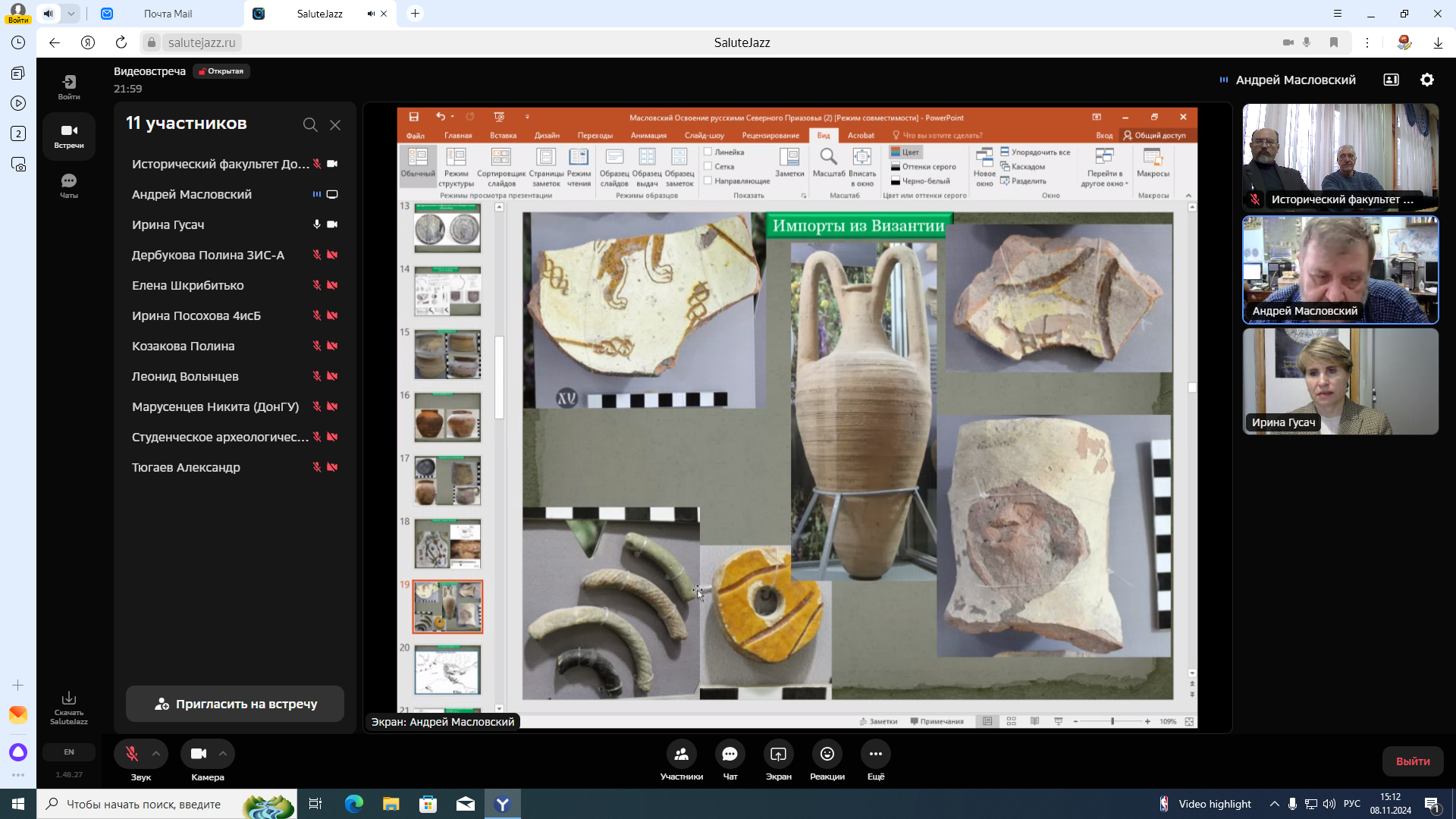Open Chats in the left sidebar

point(69,185)
